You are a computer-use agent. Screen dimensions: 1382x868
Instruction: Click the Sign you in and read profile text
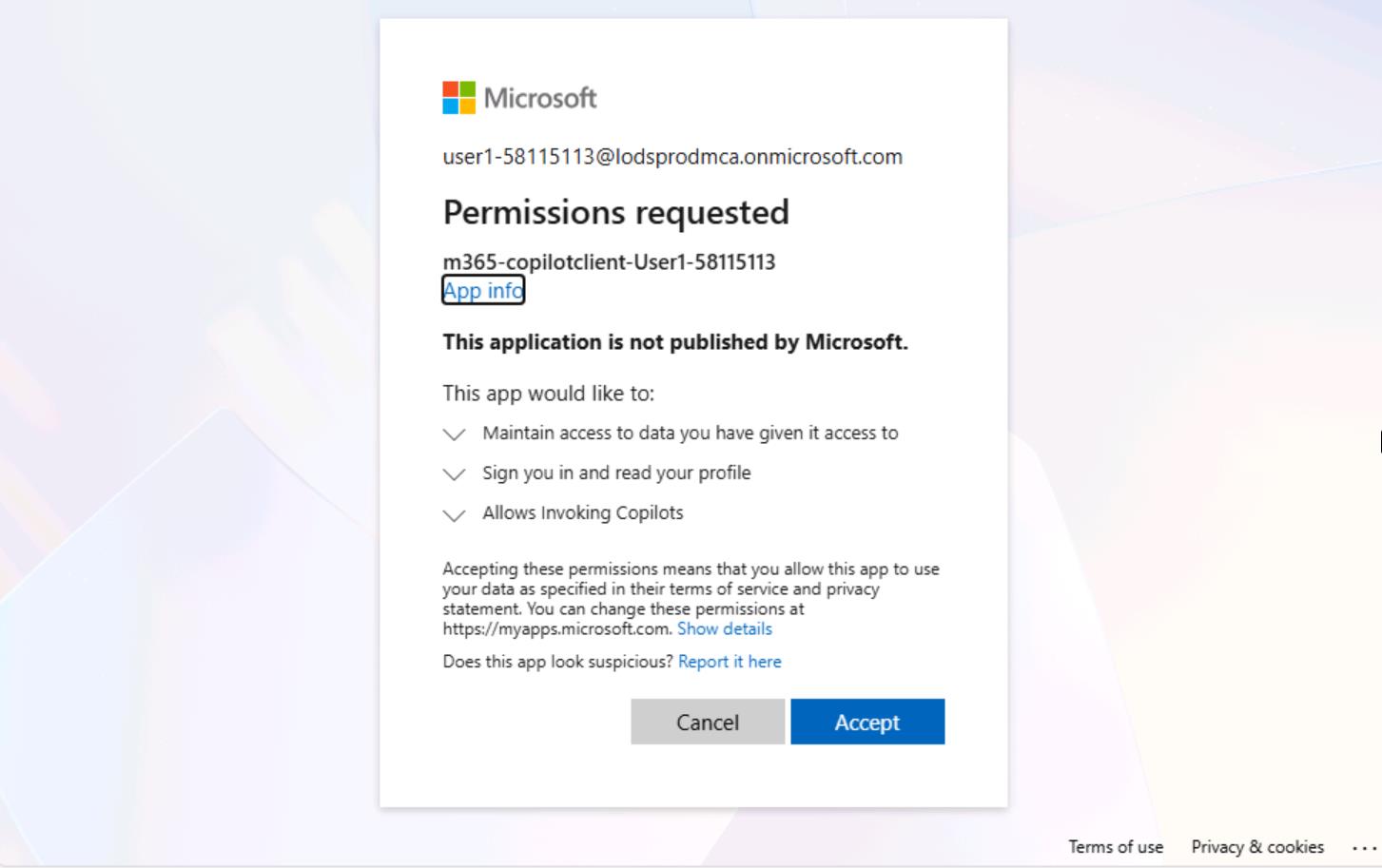click(x=616, y=473)
